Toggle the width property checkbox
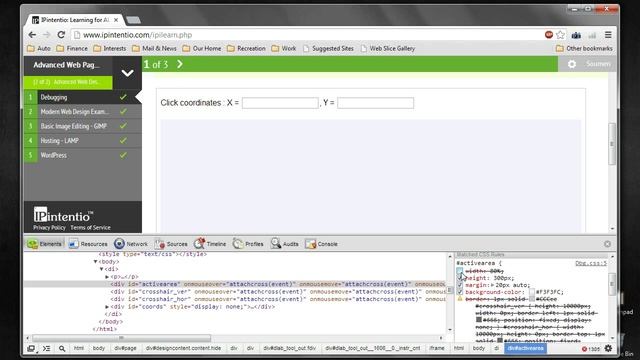Screen dimensions: 640x360 pos(460,271)
